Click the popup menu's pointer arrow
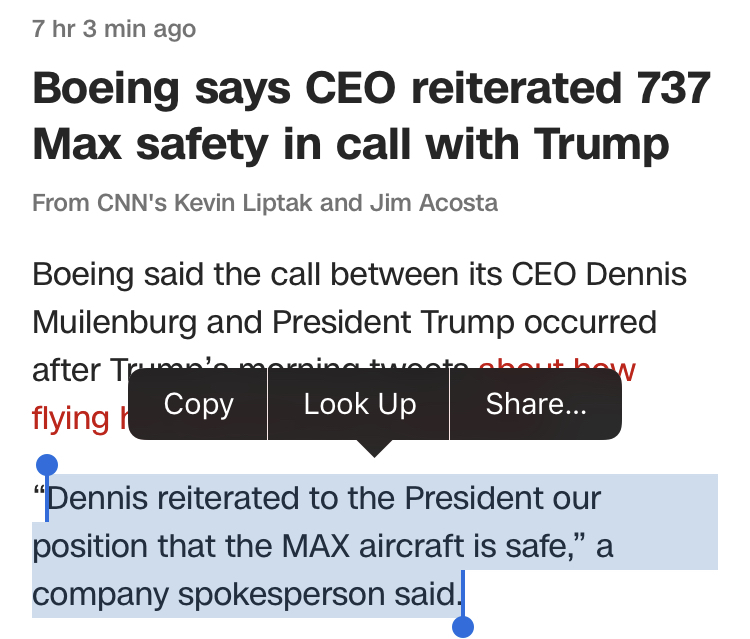Image resolution: width=750 pixels, height=639 pixels. [x=375, y=449]
